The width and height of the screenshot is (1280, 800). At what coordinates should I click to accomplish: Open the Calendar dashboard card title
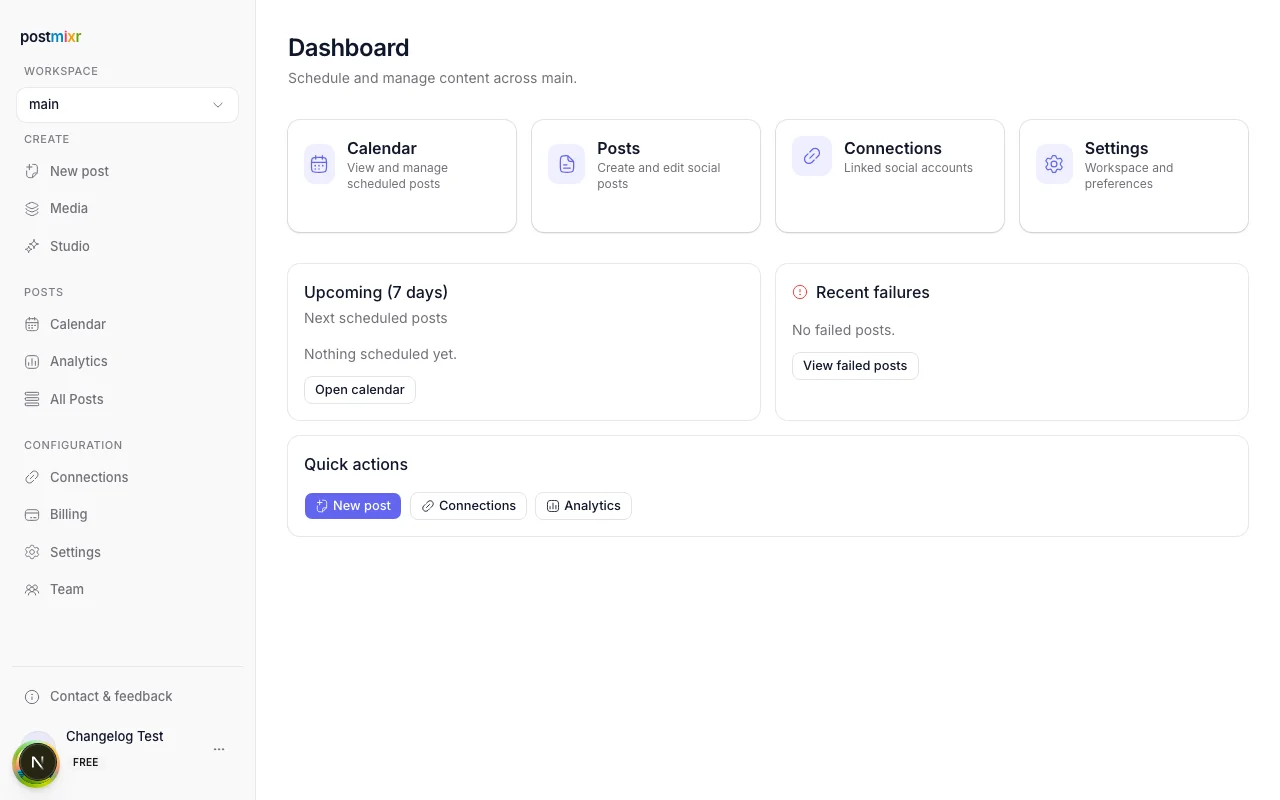click(x=382, y=148)
